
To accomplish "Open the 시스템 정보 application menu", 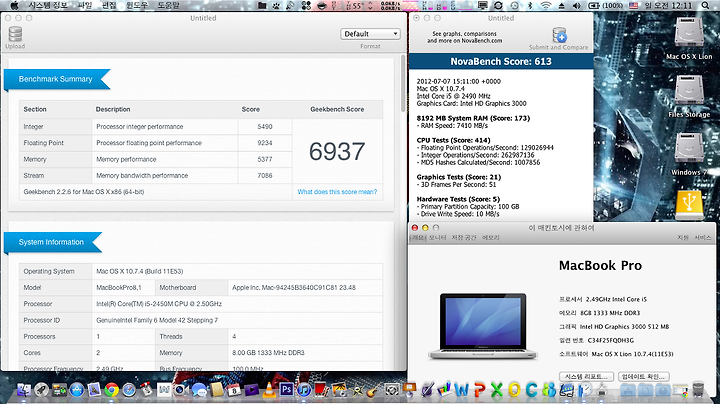I will point(48,6).
